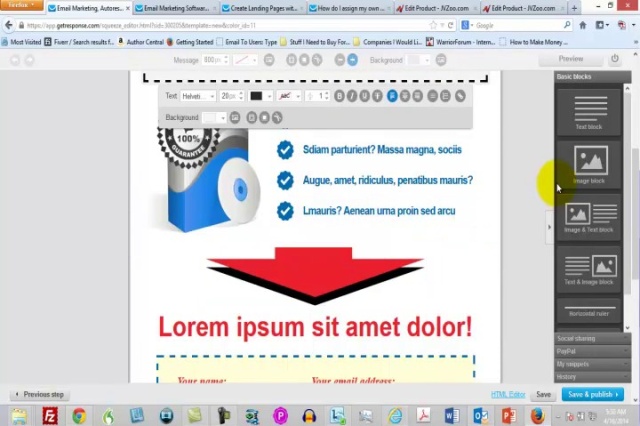Expand the History section
Screen dimensions: 640x426
tap(592, 376)
